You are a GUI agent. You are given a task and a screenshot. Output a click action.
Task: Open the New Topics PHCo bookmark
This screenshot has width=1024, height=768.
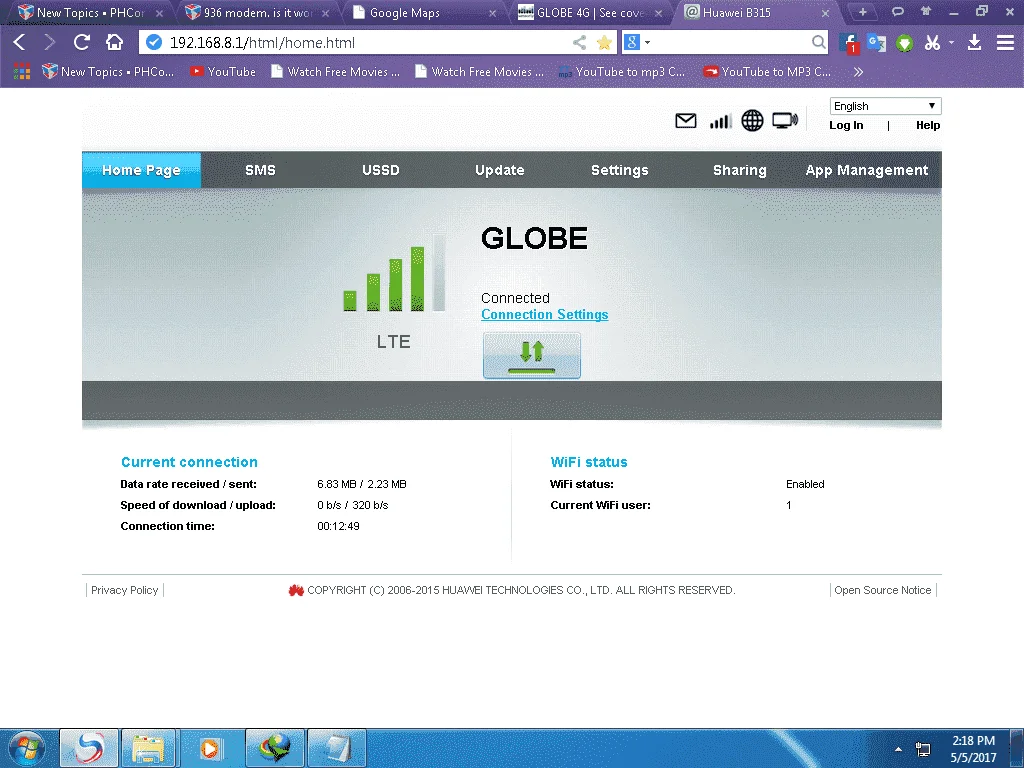pyautogui.click(x=108, y=72)
